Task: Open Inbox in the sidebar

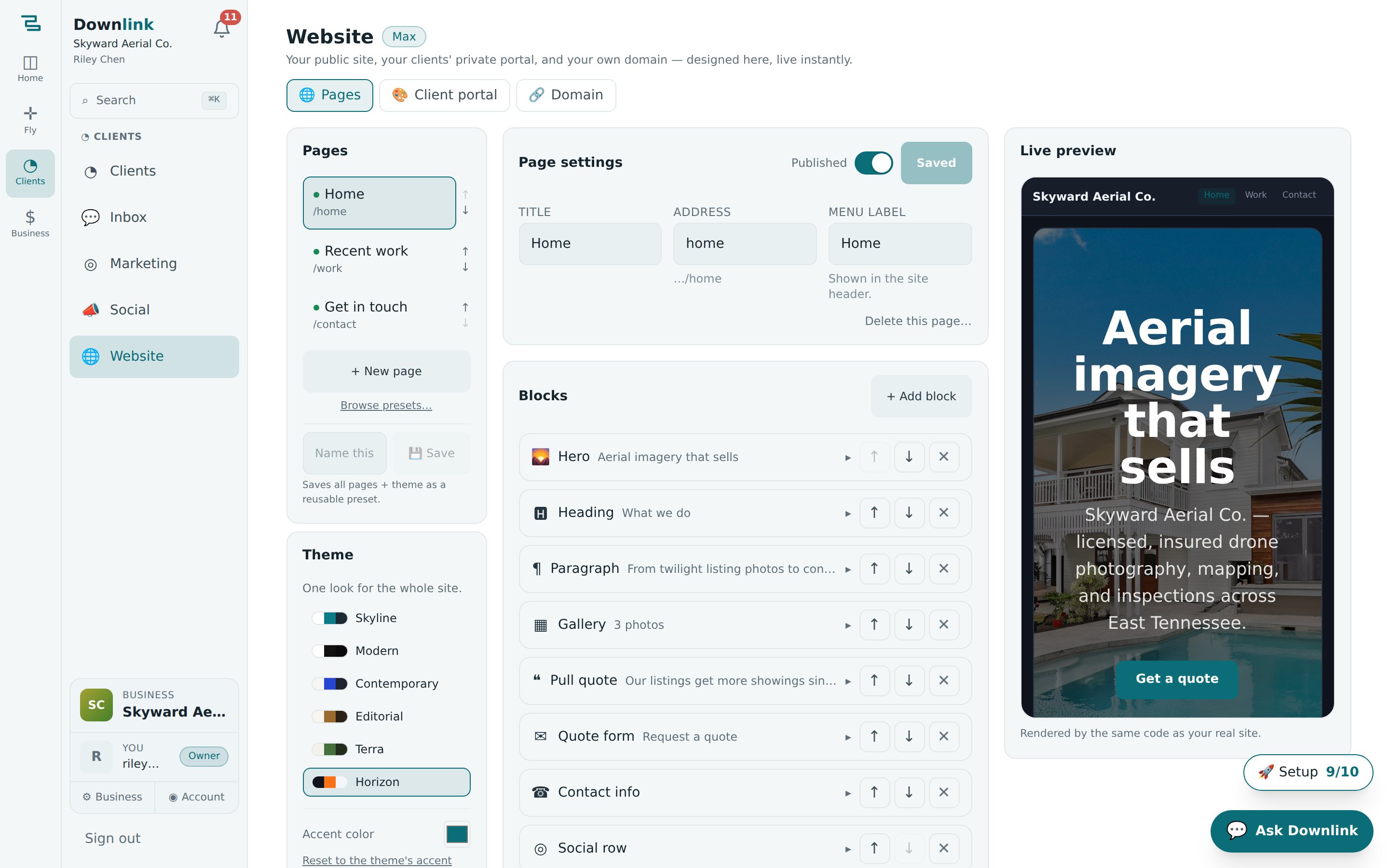Action: 154,217
